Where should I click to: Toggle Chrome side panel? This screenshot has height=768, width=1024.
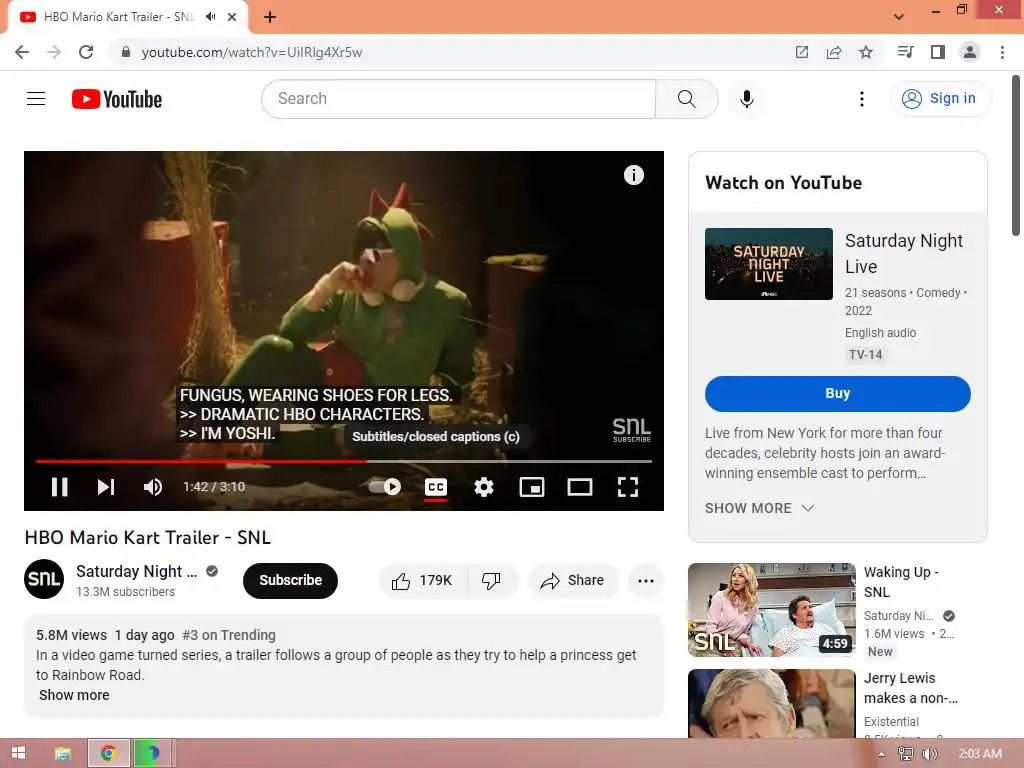(x=938, y=52)
